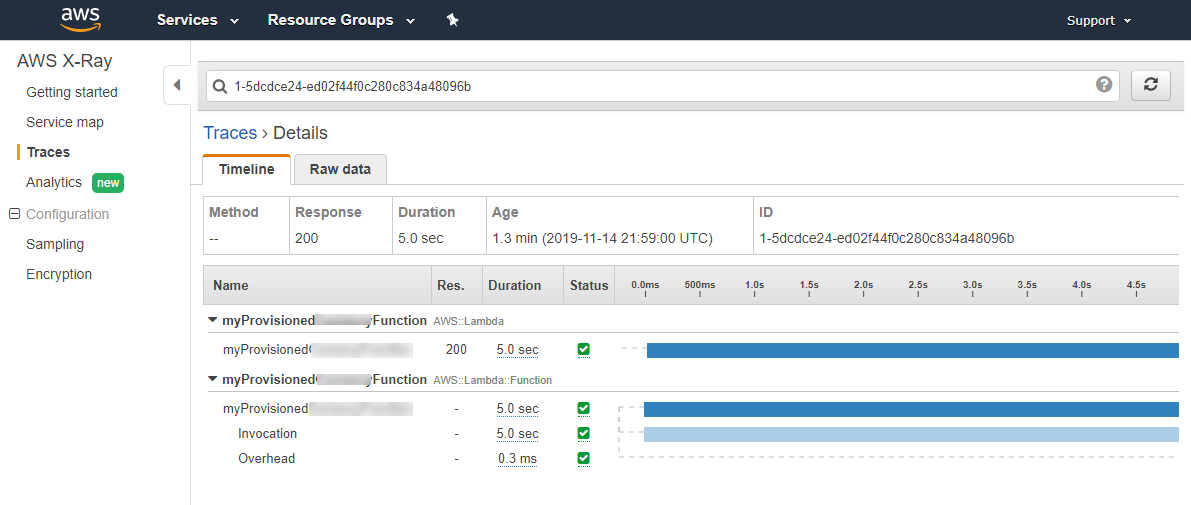Click into the trace ID search field

click(x=661, y=87)
